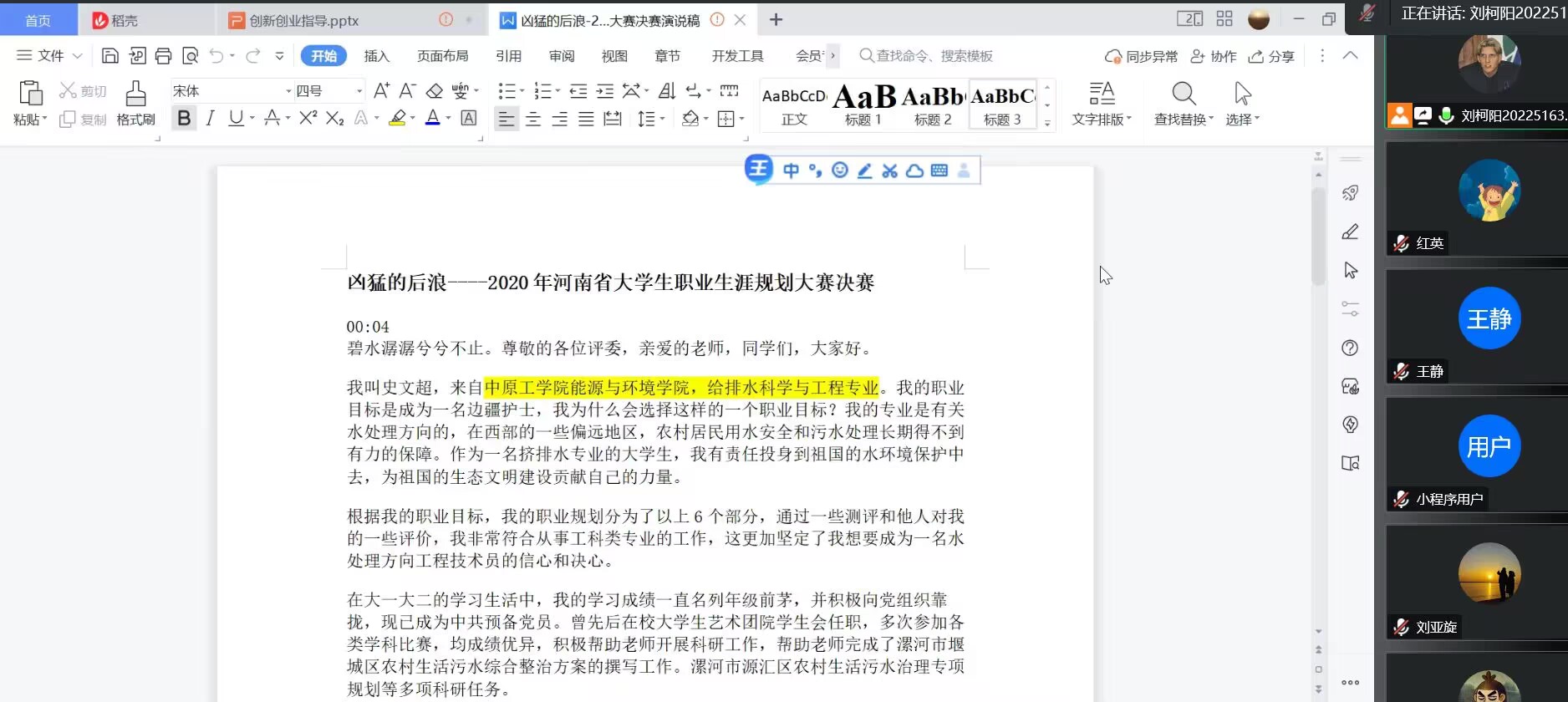
Task: Toggle bold formatting
Action: tap(184, 119)
